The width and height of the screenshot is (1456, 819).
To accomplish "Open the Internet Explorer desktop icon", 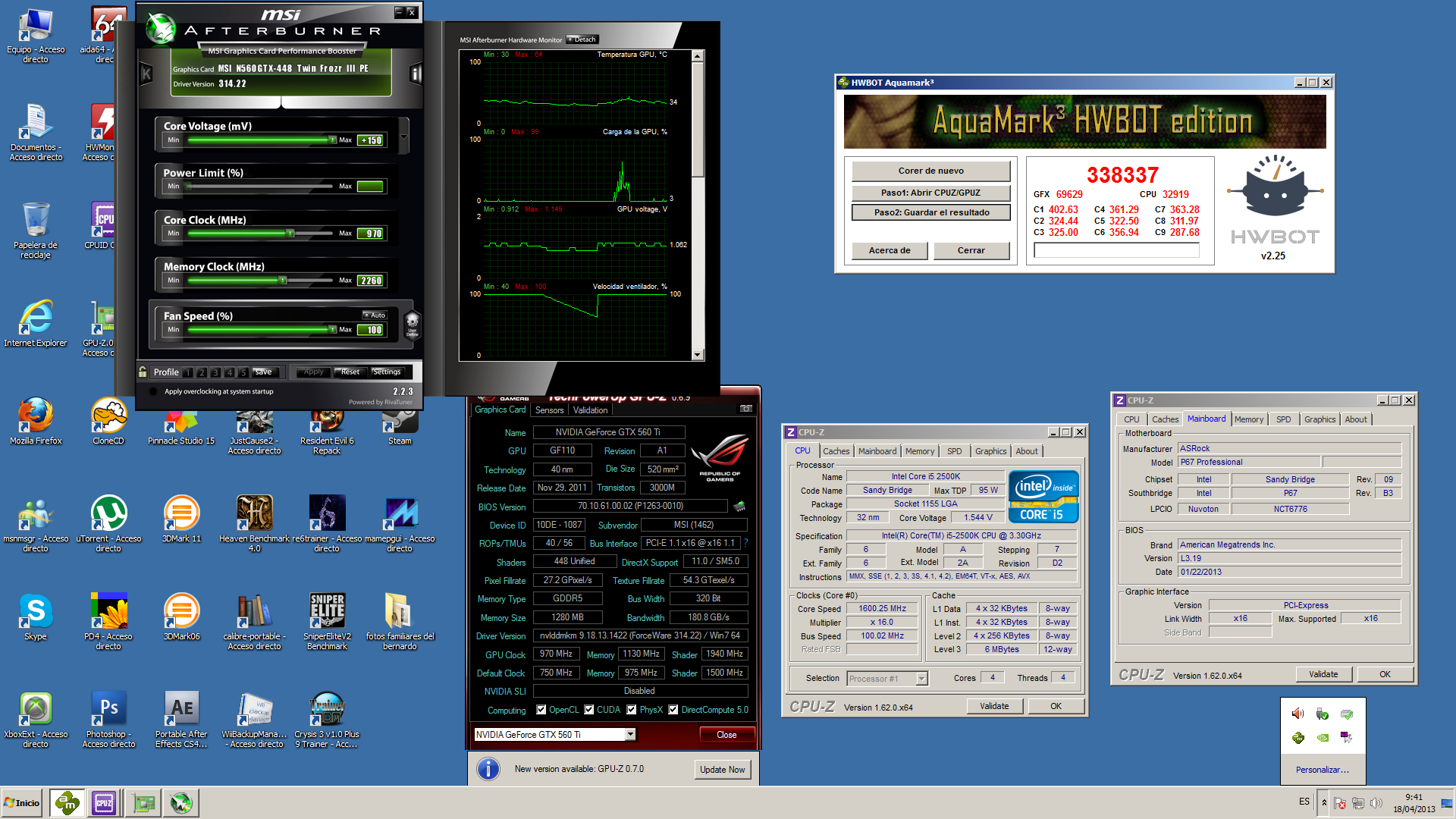I will (x=36, y=323).
